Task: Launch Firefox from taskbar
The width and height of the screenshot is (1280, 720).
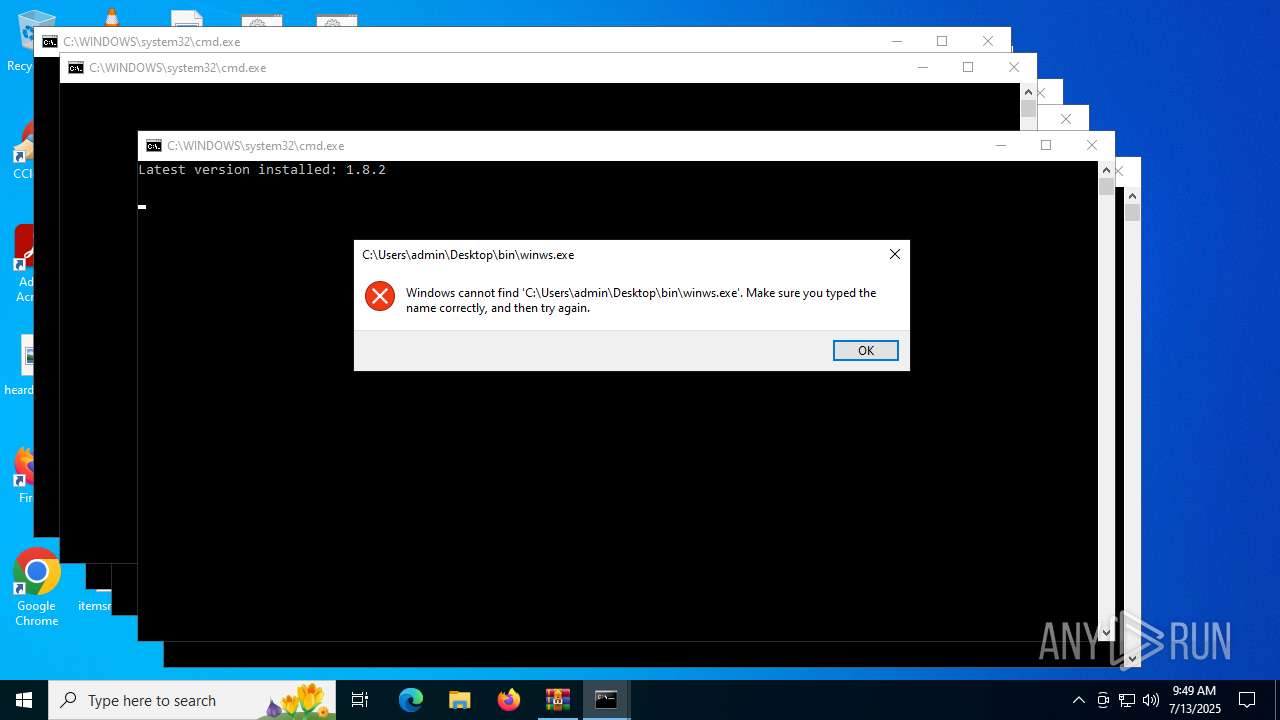Action: click(x=509, y=700)
